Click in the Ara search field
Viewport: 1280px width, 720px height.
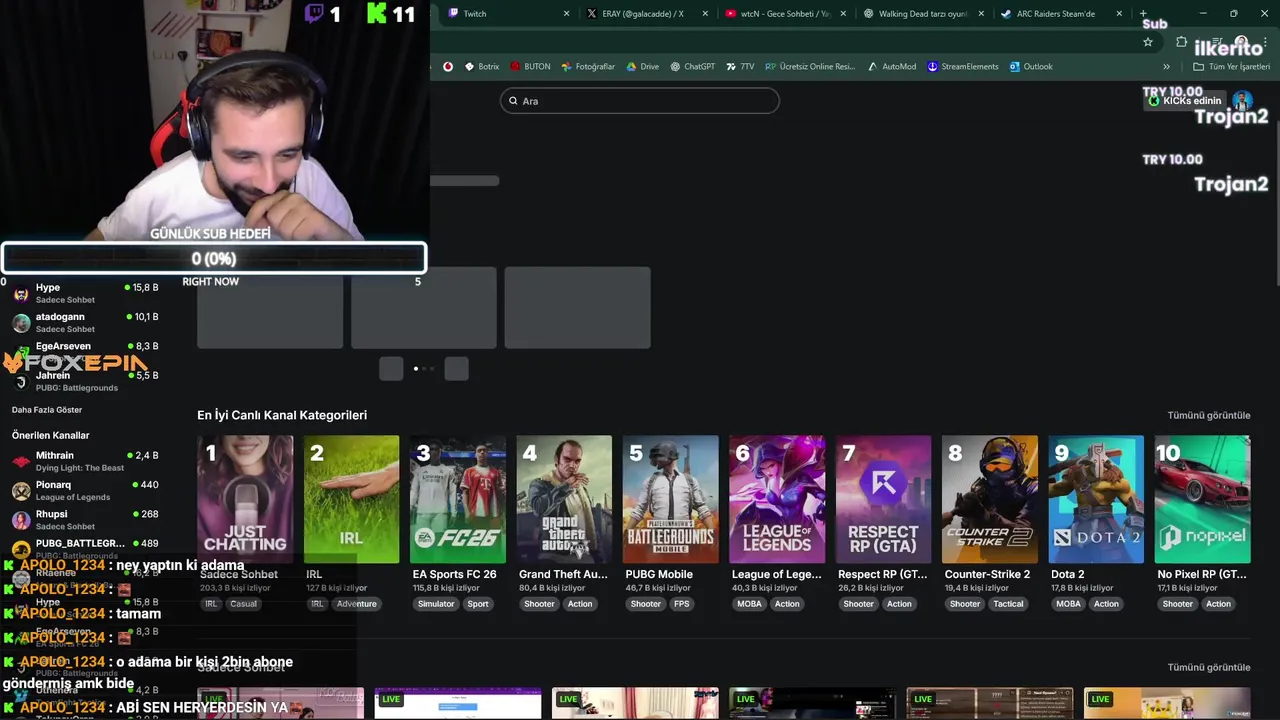(640, 101)
